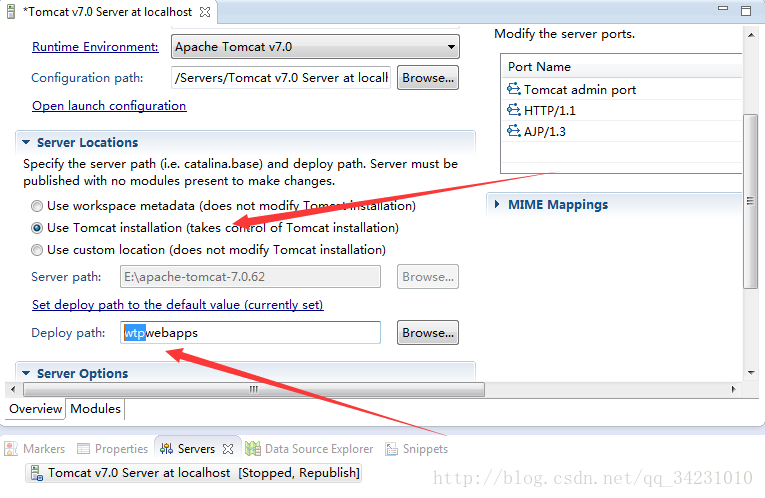Click the AJP/1.3 port icon
Viewport: 765px width, 498px height.
pos(514,131)
